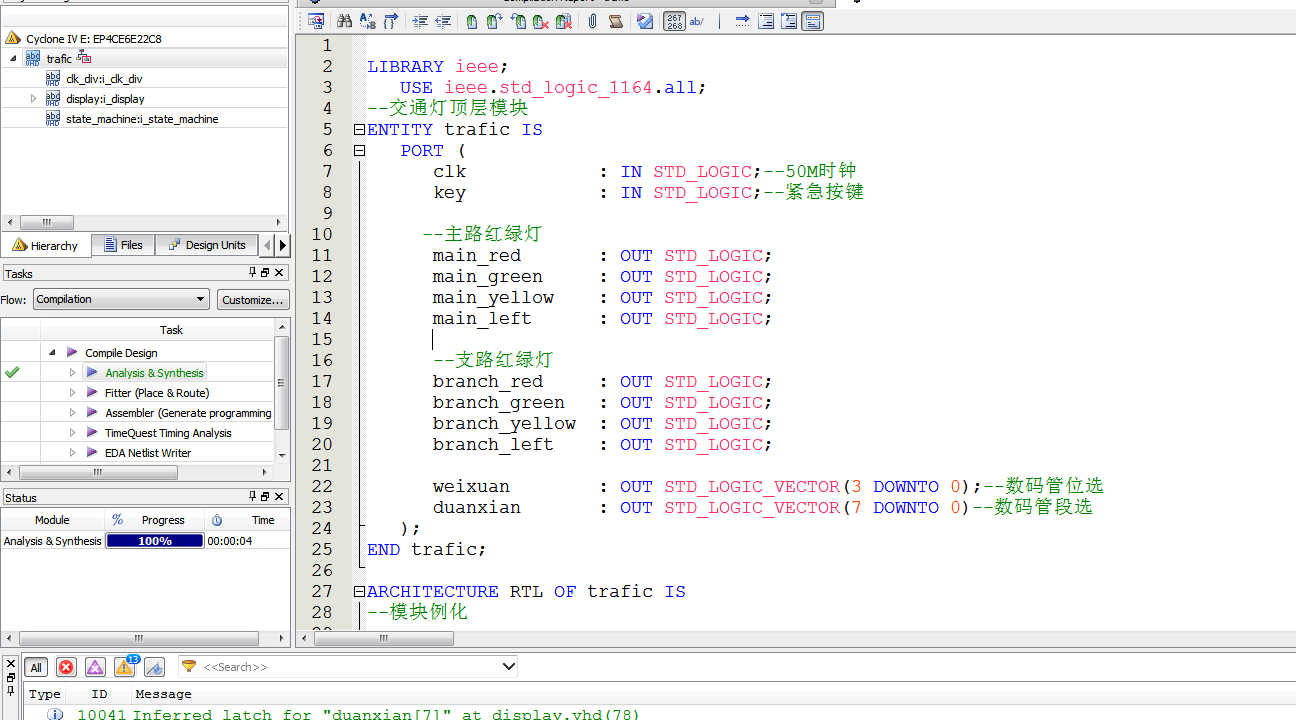Expand the Fitter (Place & Route) task
1296x720 pixels.
click(x=72, y=393)
